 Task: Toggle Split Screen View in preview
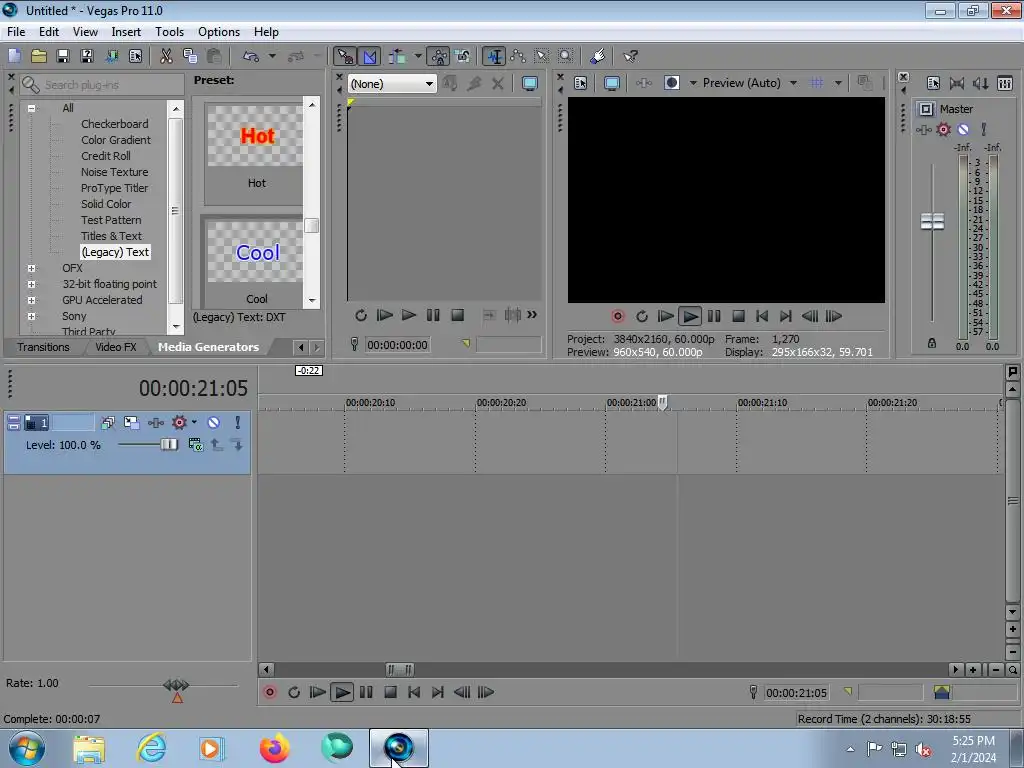click(x=671, y=83)
